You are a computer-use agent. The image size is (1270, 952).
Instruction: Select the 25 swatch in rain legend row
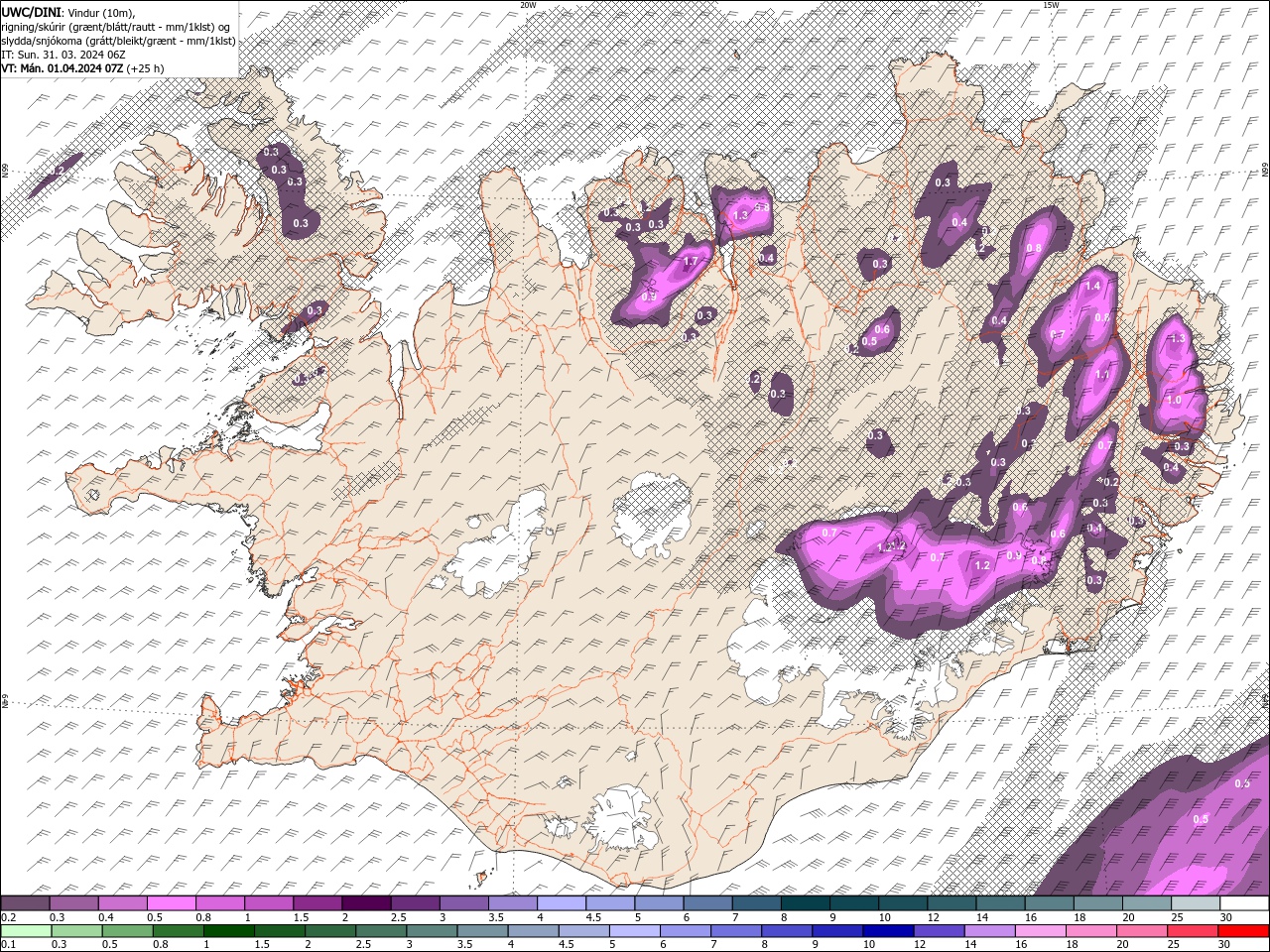(1194, 931)
